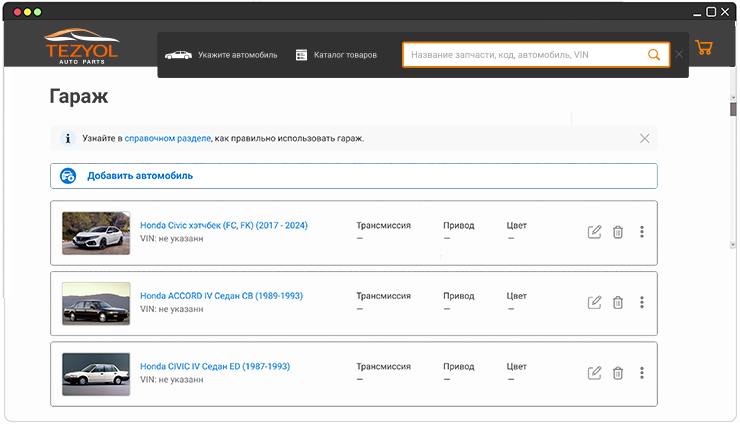Screen dimensions: 740x430
Task: Open more options for Honda CIVIC IV Седан
Action: tap(641, 373)
